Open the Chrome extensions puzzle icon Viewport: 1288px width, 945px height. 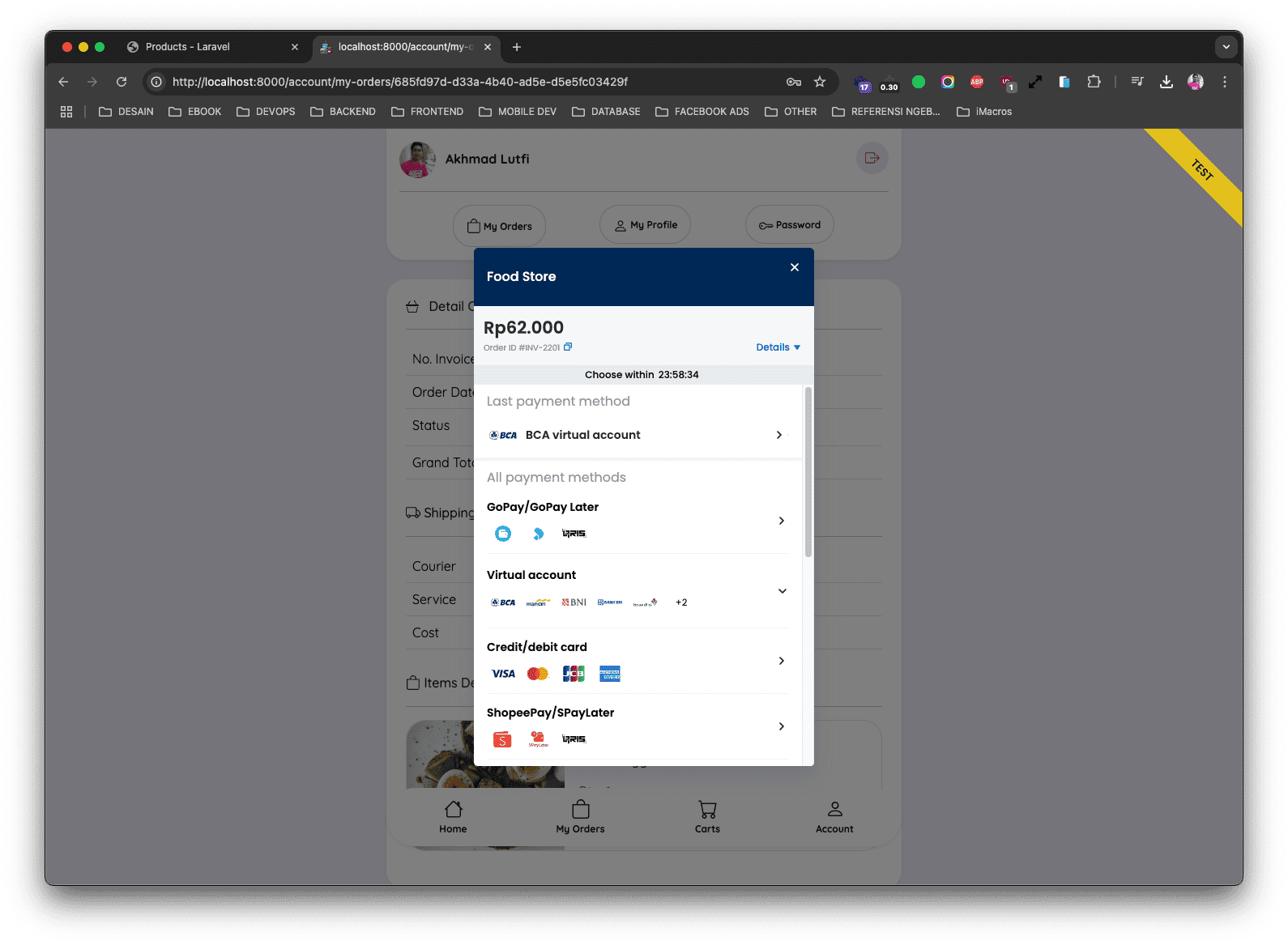click(1094, 82)
